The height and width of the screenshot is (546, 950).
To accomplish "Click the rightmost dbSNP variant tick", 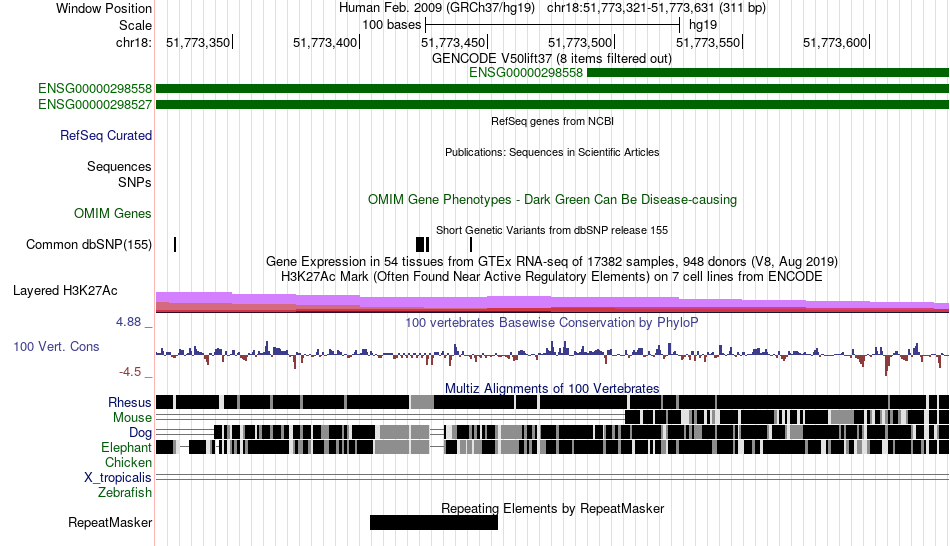I will pos(471,244).
